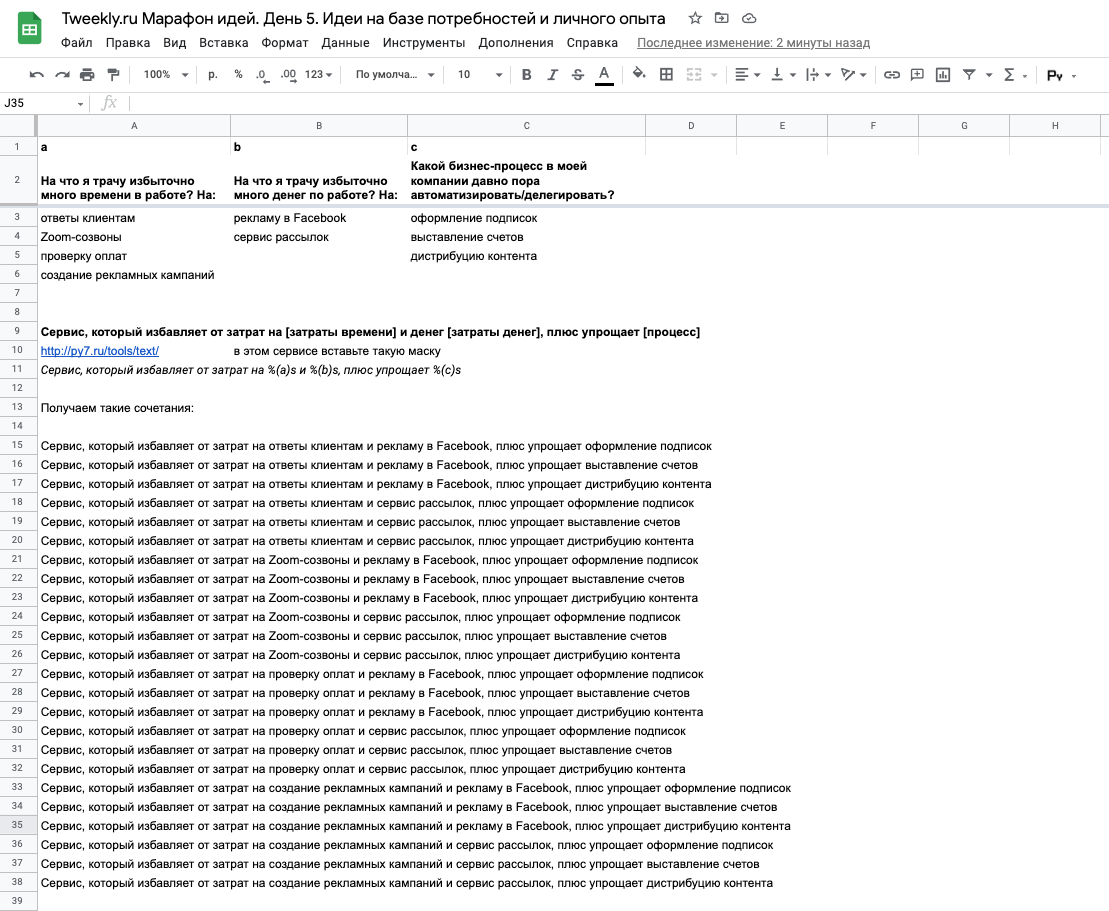Click the Insert chart icon
The width and height of the screenshot is (1109, 911).
point(943,74)
